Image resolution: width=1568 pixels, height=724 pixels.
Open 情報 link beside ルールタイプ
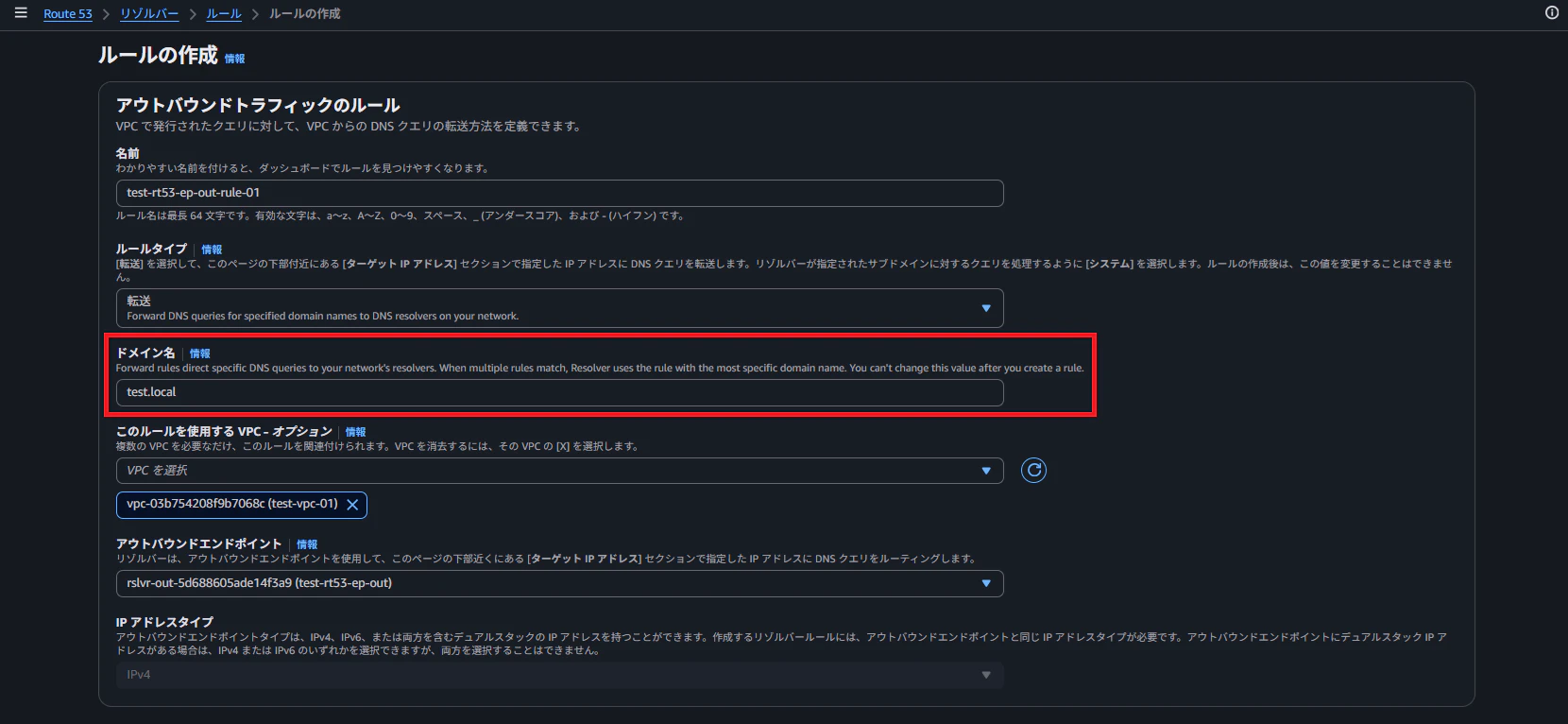click(212, 250)
